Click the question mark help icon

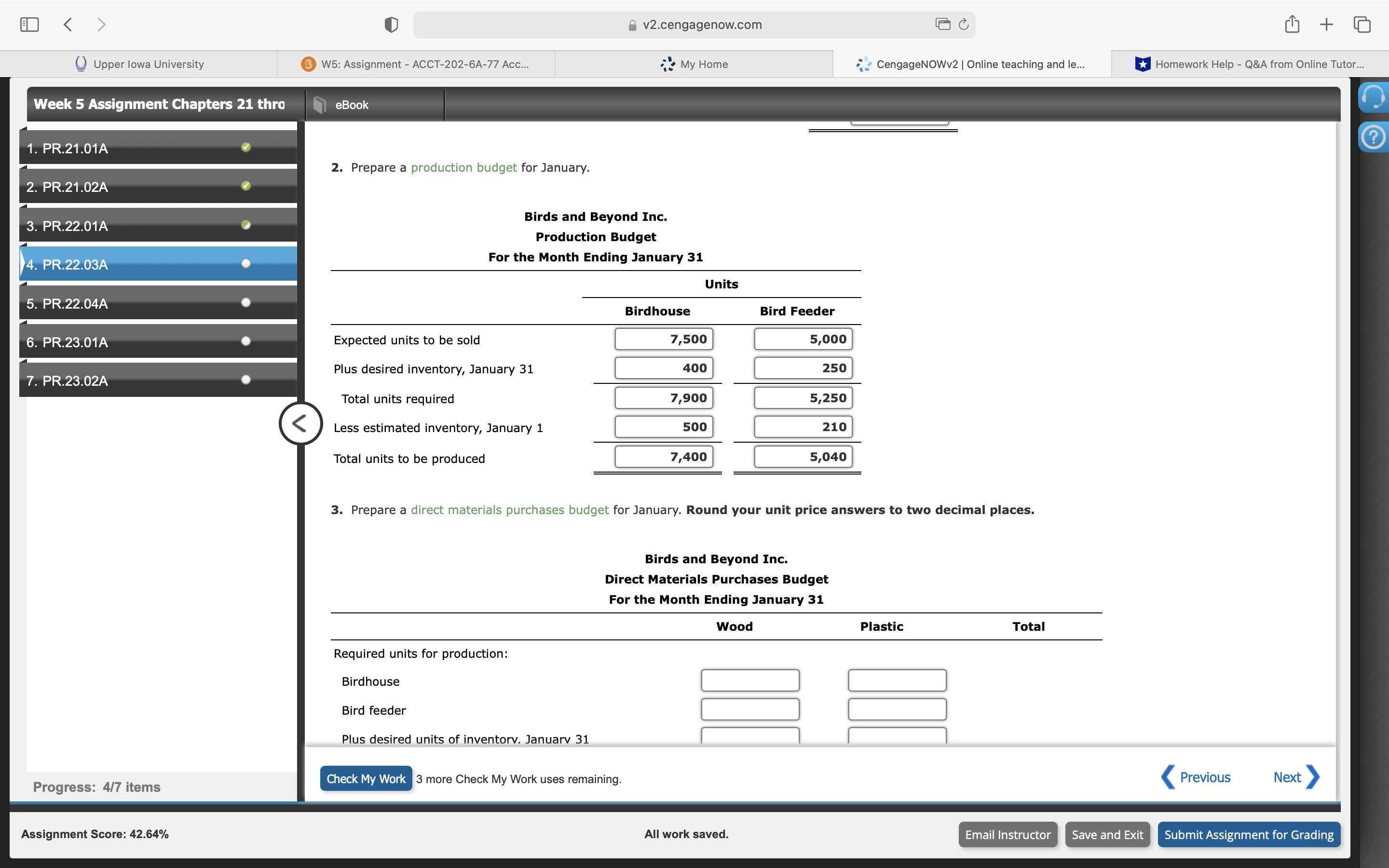1373,137
